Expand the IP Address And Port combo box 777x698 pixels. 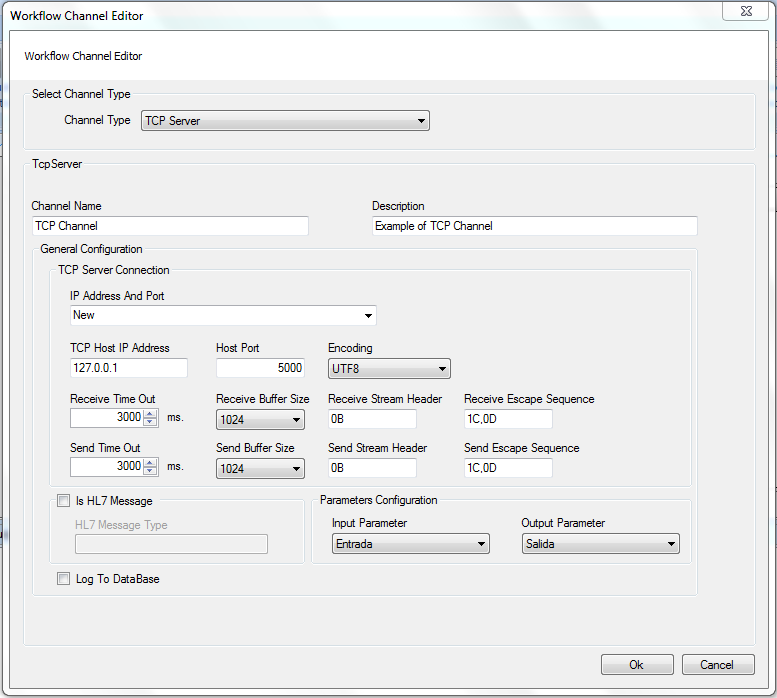point(223,316)
